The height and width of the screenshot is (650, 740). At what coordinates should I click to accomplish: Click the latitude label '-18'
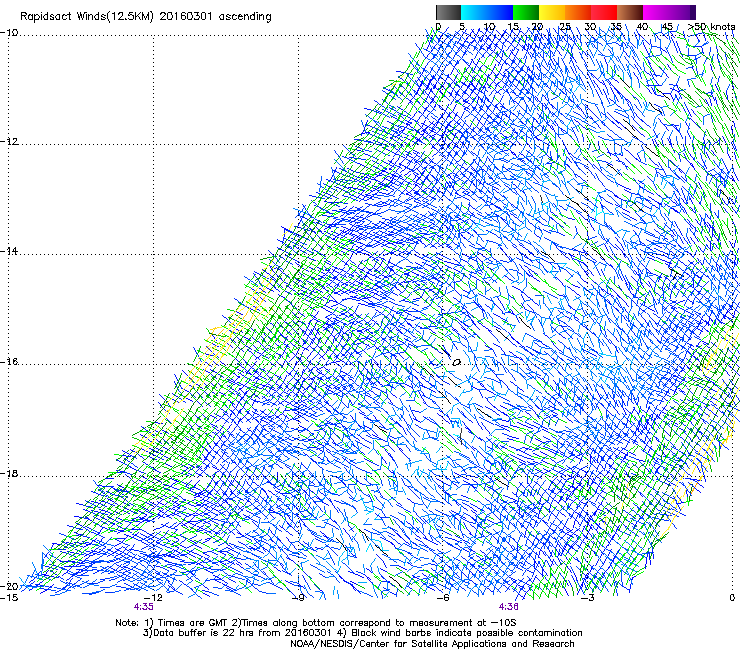tap(10, 473)
